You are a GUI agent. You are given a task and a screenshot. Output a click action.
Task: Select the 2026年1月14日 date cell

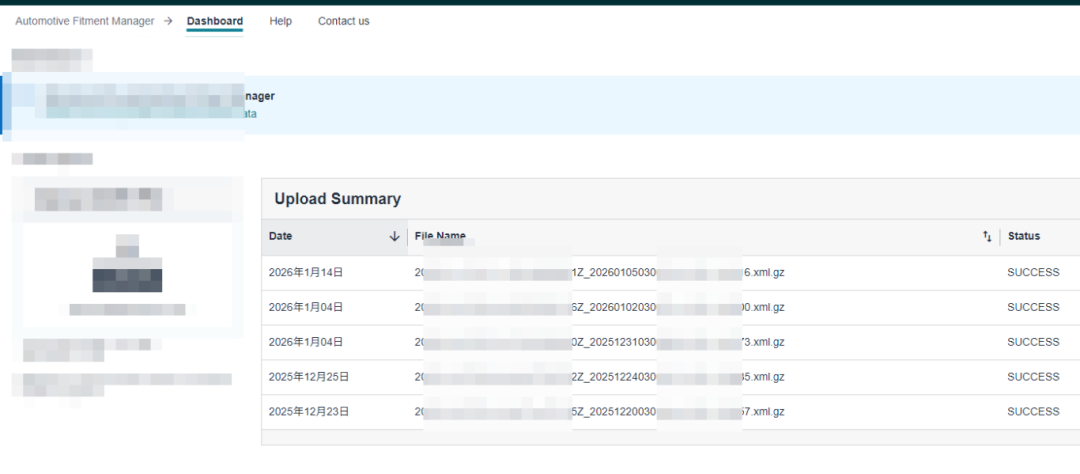[x=306, y=273]
